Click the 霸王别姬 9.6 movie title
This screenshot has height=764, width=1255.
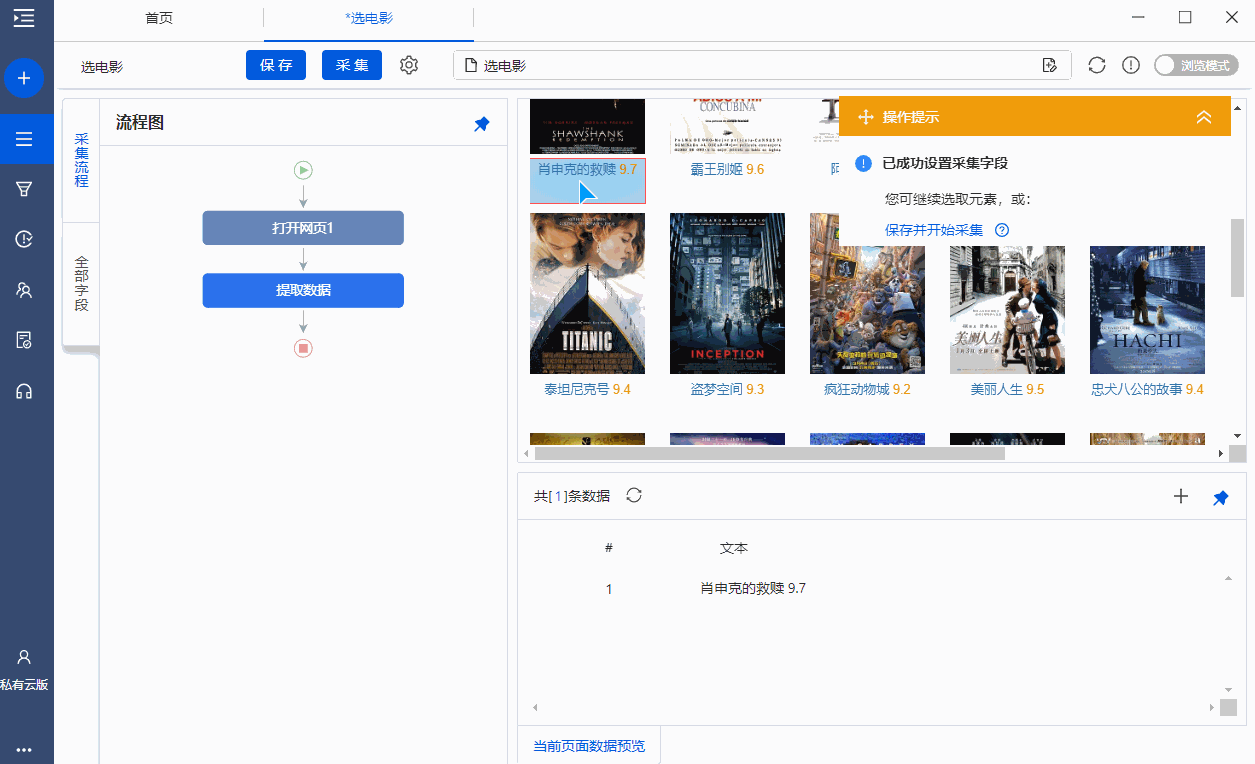click(727, 169)
